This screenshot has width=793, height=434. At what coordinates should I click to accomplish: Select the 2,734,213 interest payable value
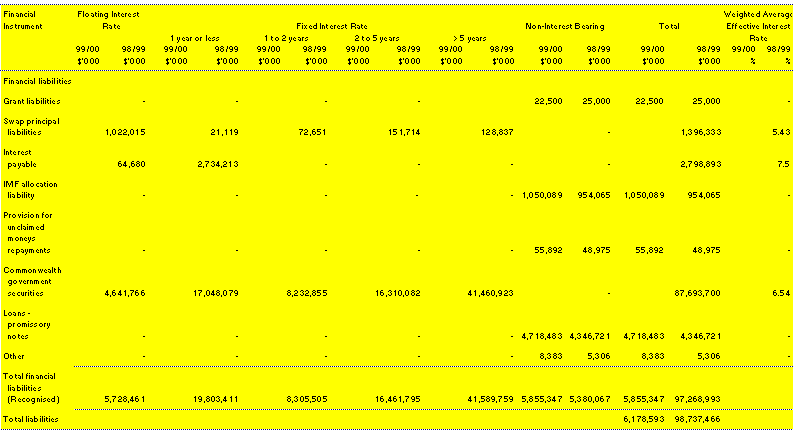213,163
